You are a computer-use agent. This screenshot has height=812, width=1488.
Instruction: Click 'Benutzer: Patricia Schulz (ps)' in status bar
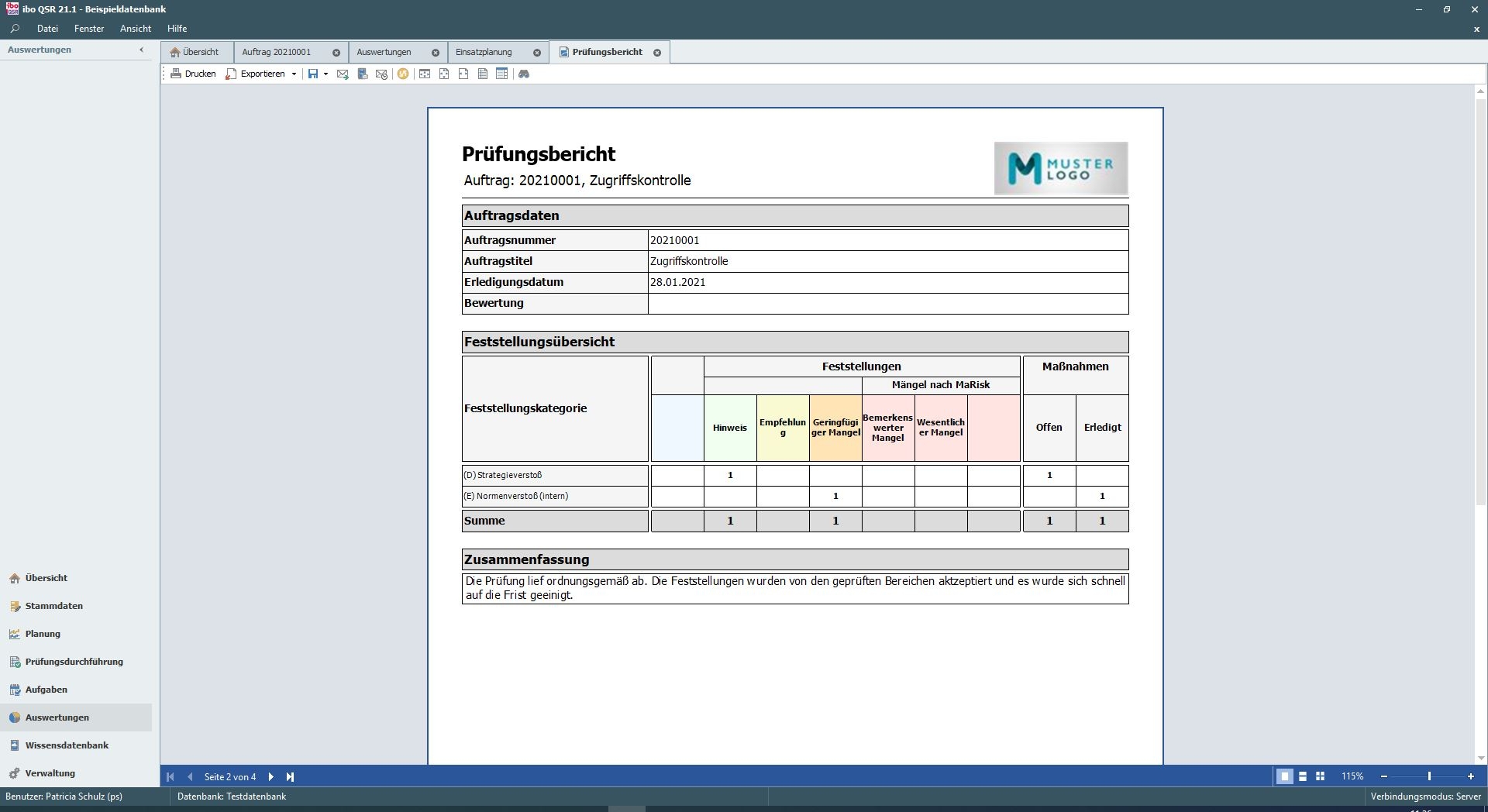coord(64,797)
